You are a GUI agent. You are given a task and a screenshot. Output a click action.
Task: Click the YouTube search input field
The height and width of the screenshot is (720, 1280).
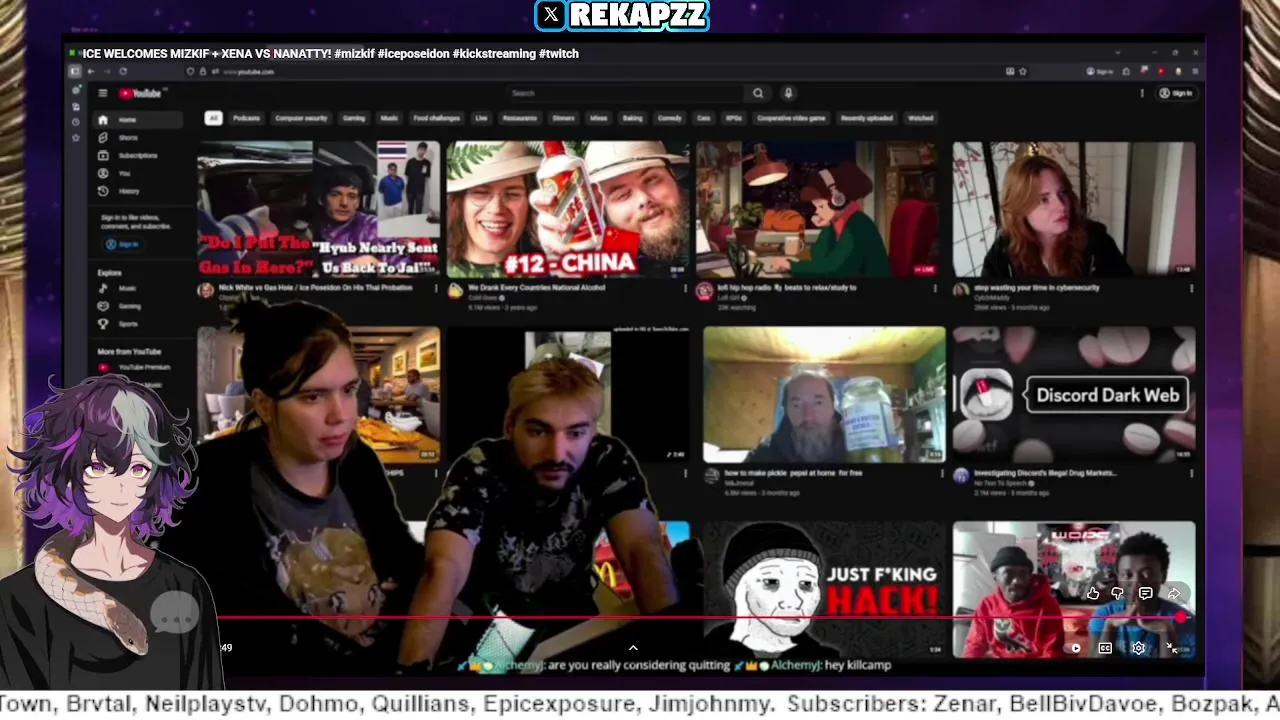coord(624,93)
